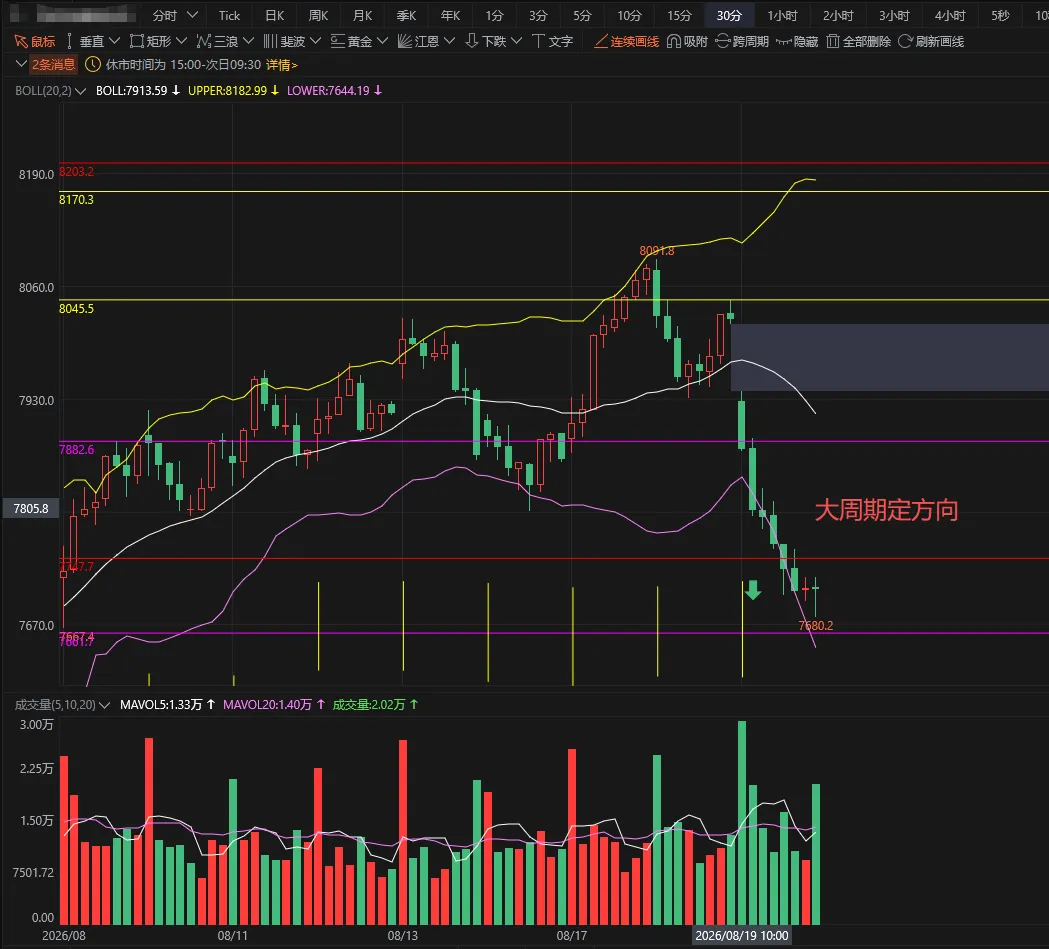Select the 三浪 wave drawing tool
This screenshot has height=949, width=1049.
tap(217, 41)
